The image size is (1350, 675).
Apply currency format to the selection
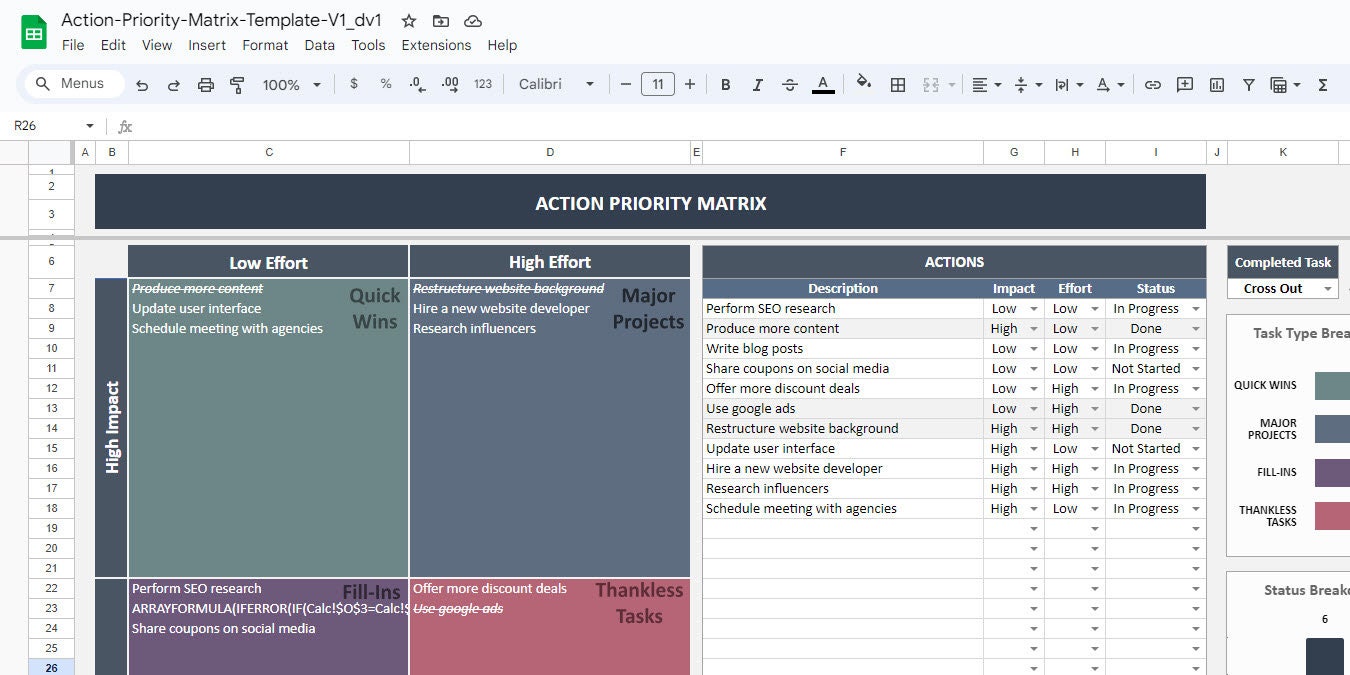tap(353, 84)
